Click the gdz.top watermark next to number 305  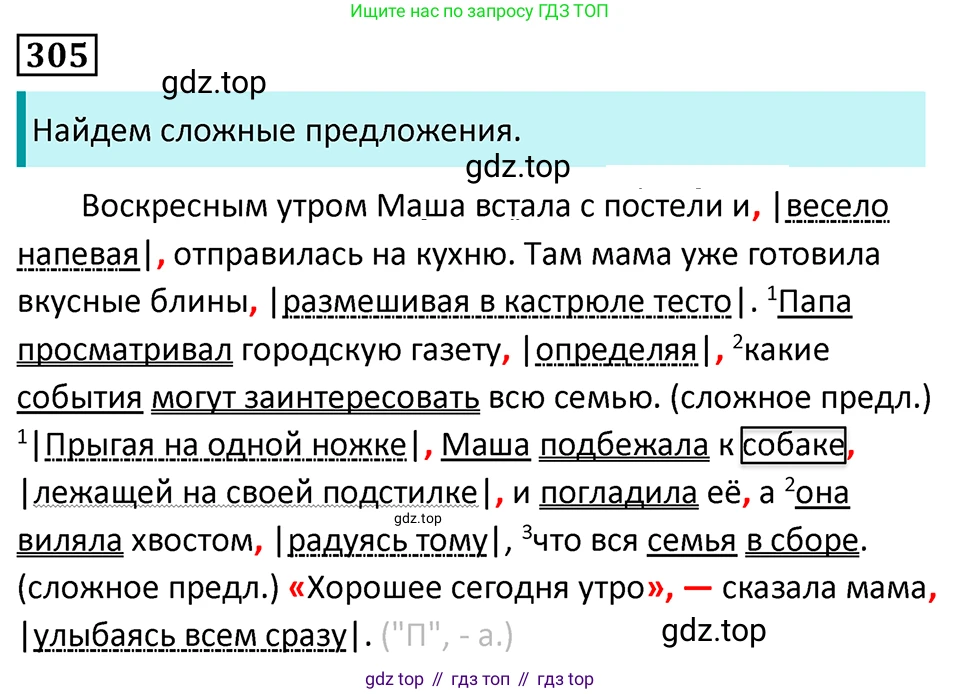(x=213, y=83)
